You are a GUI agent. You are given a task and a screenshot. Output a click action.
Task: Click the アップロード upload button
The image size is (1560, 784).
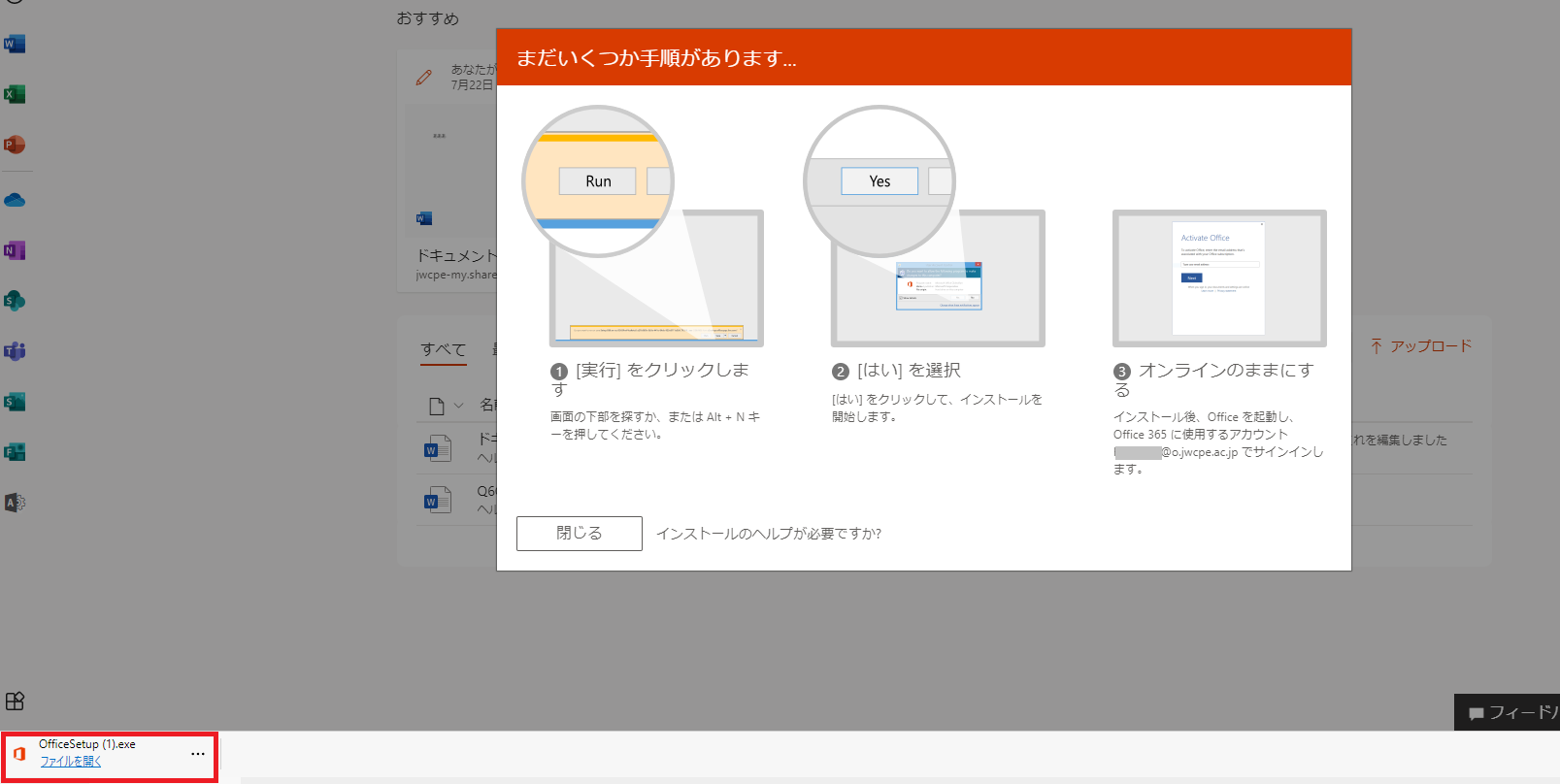[x=1421, y=346]
